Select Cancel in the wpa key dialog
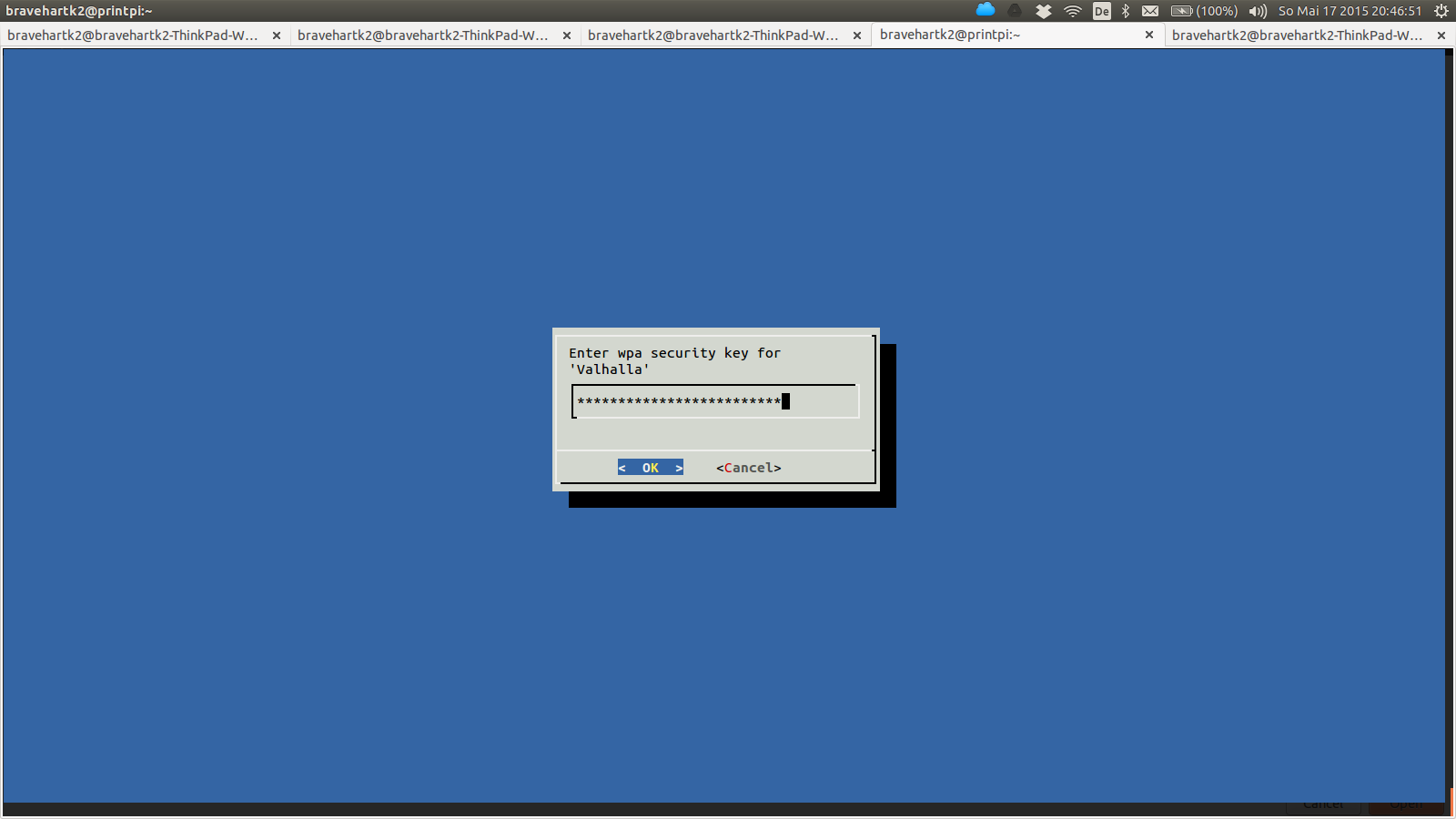Screen dimensions: 1456x819 click(x=748, y=468)
